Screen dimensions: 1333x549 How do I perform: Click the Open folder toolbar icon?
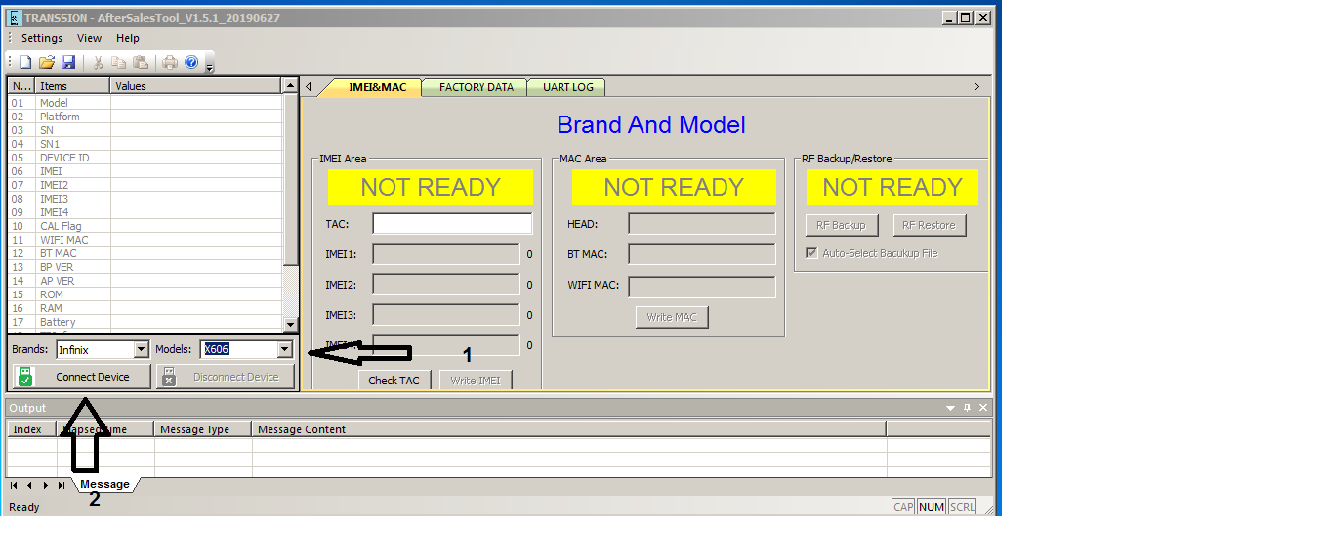(47, 62)
